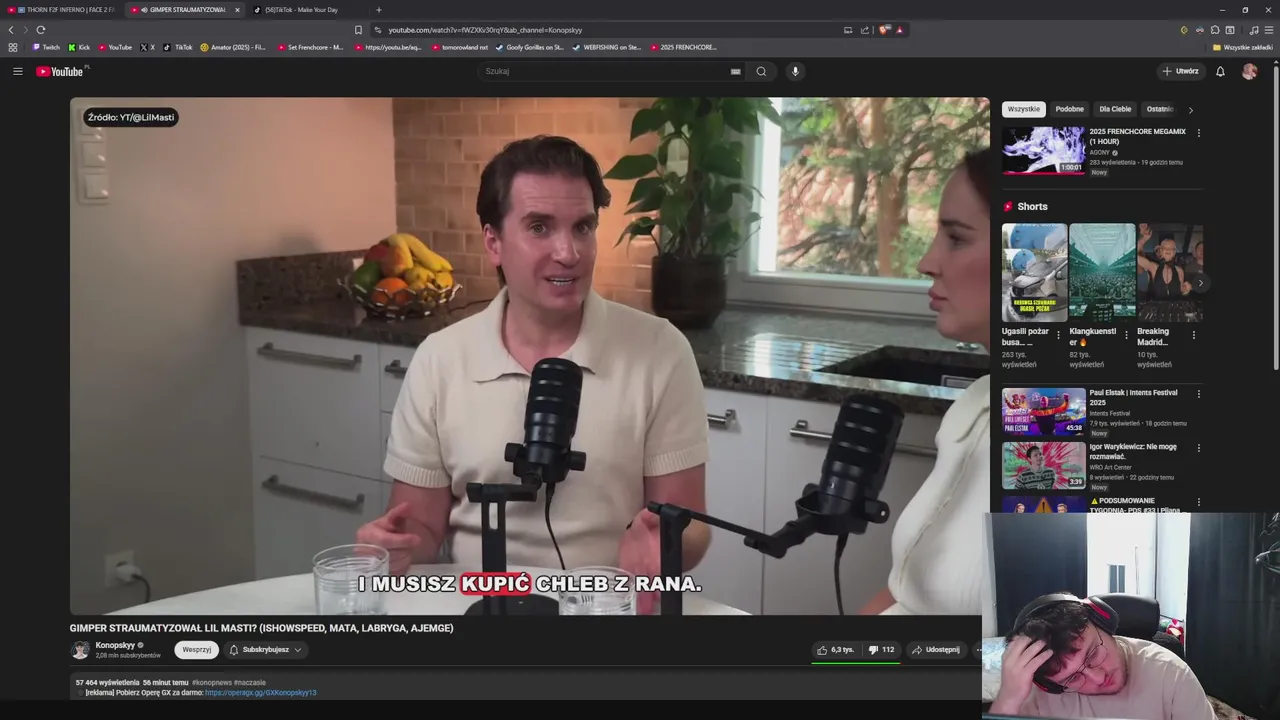Open the 2025 FRENCHCORE MEGAMIX thumbnail
The image size is (1280, 720).
pyautogui.click(x=1043, y=150)
